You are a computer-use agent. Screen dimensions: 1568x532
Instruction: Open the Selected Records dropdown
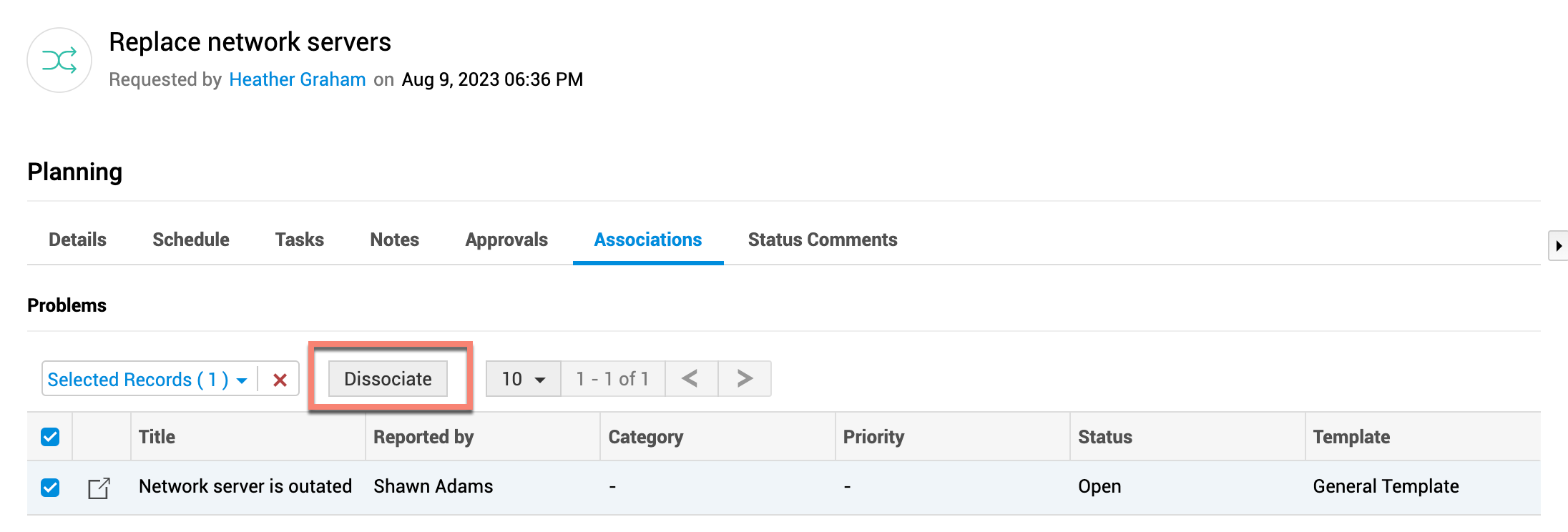(x=147, y=380)
